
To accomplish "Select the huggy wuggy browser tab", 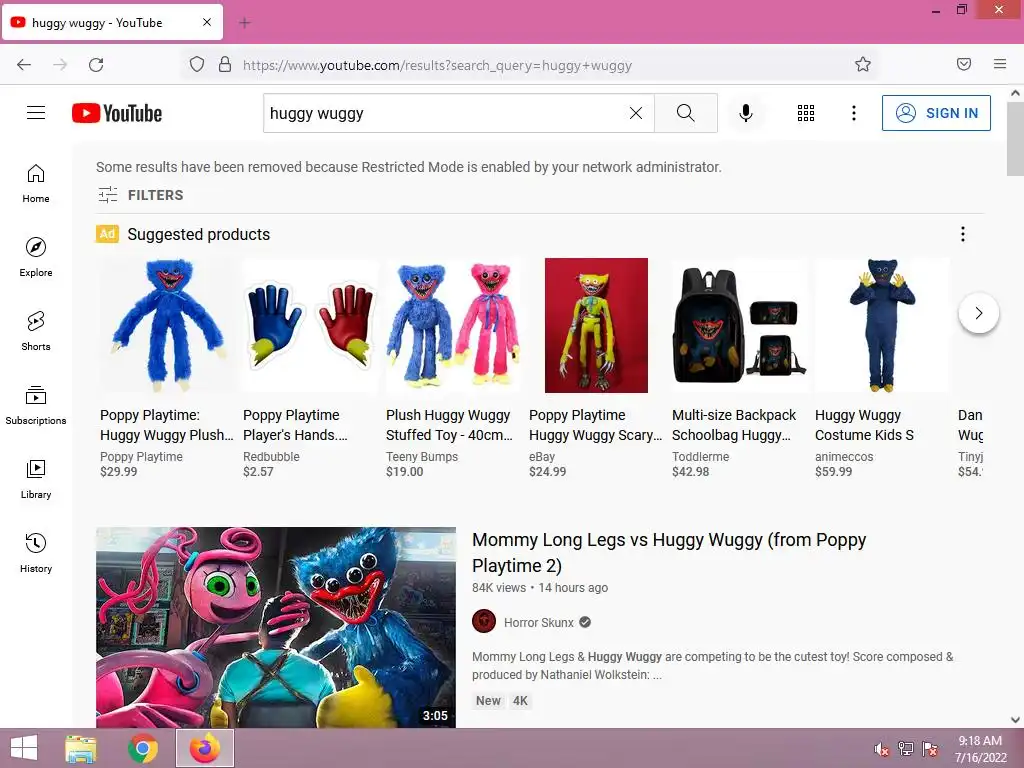I will [x=112, y=22].
